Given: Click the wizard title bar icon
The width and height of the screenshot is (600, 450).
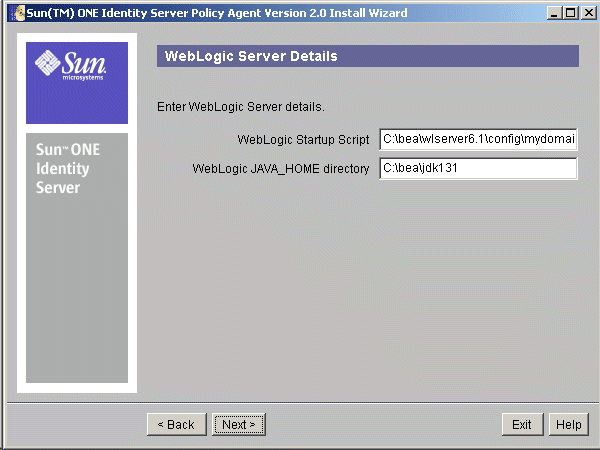Looking at the screenshot, I should click(18, 13).
